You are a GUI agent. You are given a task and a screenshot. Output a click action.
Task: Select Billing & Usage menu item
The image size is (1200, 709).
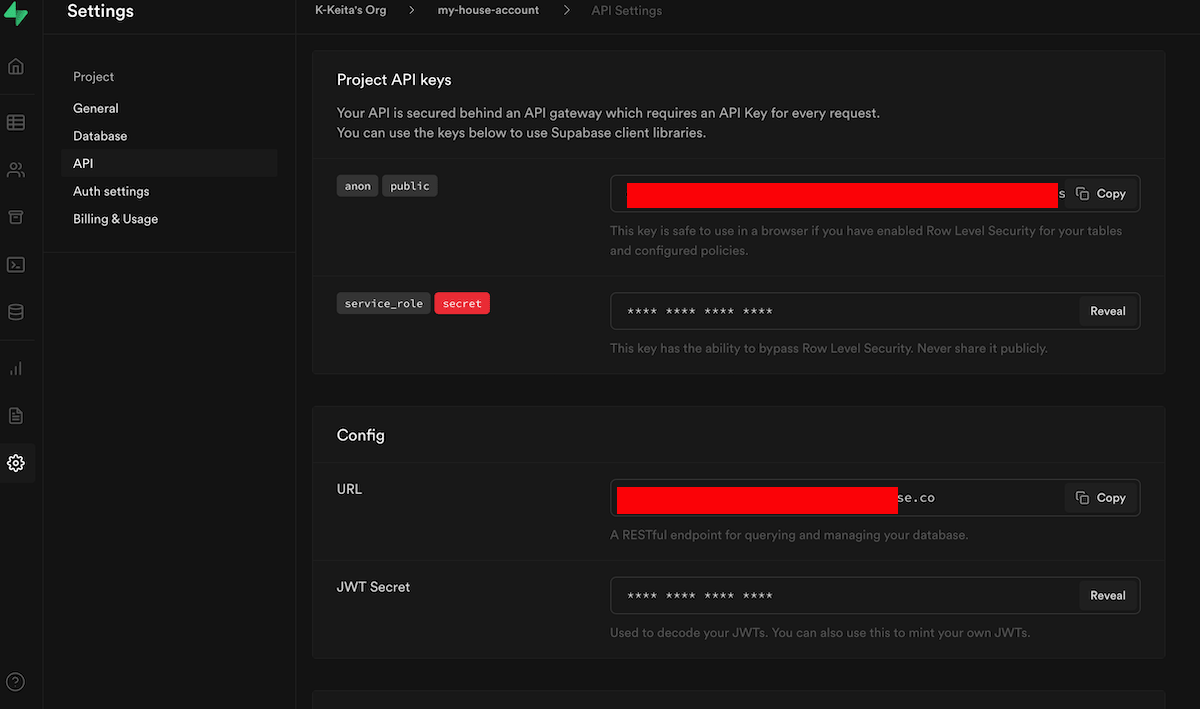pos(115,219)
